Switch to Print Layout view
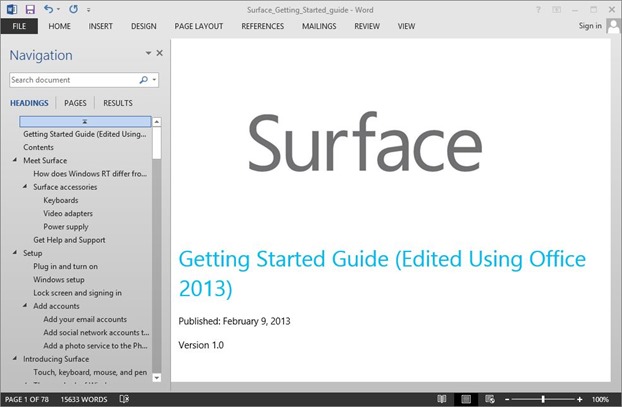622x407 pixels. point(466,399)
